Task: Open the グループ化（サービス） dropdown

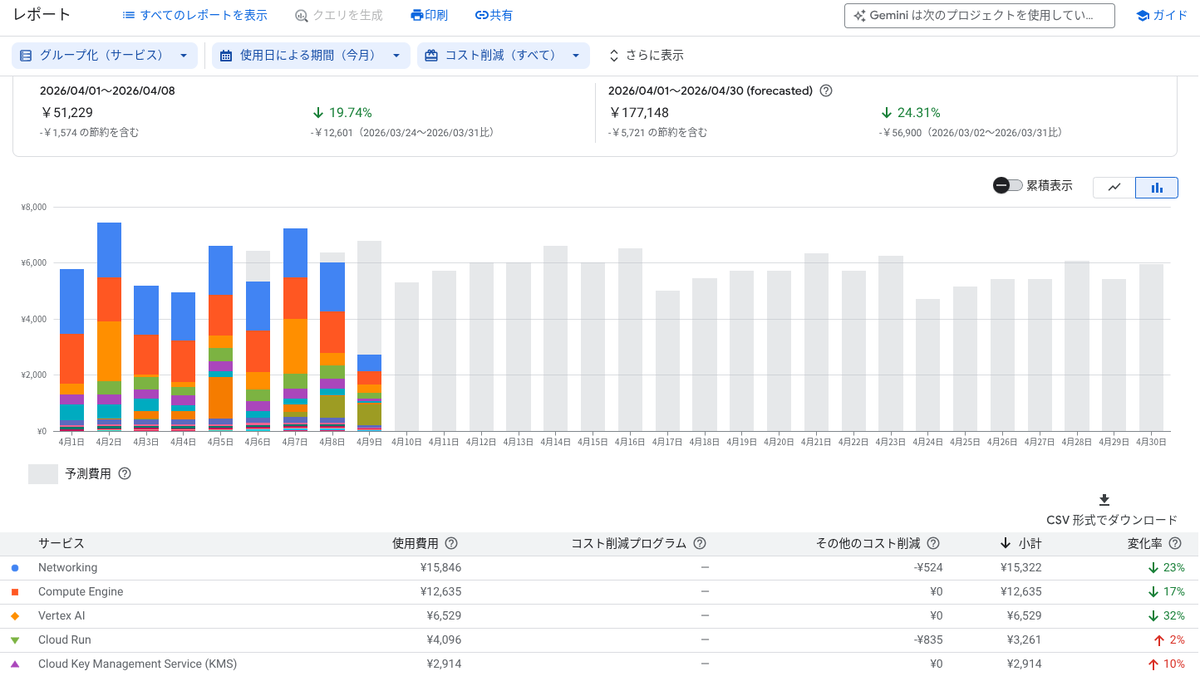Action: (104, 56)
